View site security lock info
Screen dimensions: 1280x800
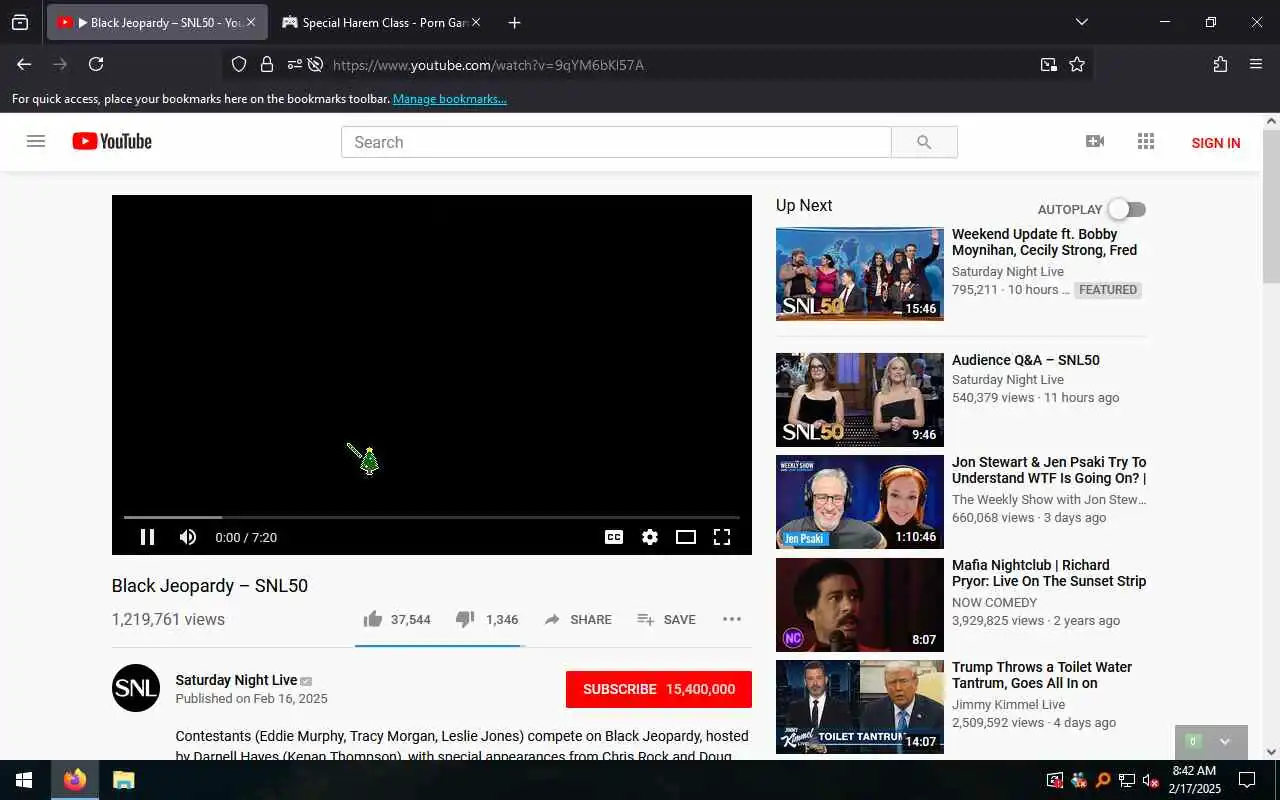(267, 65)
